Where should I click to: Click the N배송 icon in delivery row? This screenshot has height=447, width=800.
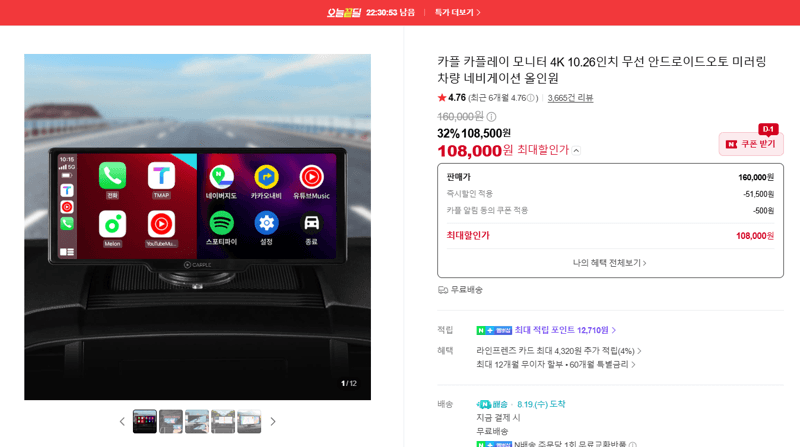[x=492, y=404]
